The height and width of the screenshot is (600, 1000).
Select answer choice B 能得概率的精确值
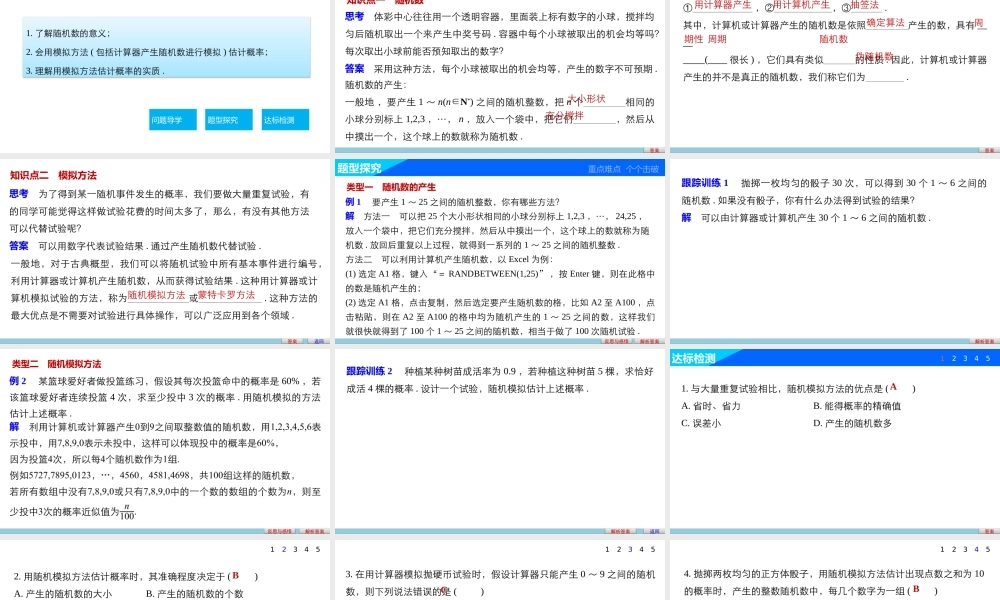(857, 406)
